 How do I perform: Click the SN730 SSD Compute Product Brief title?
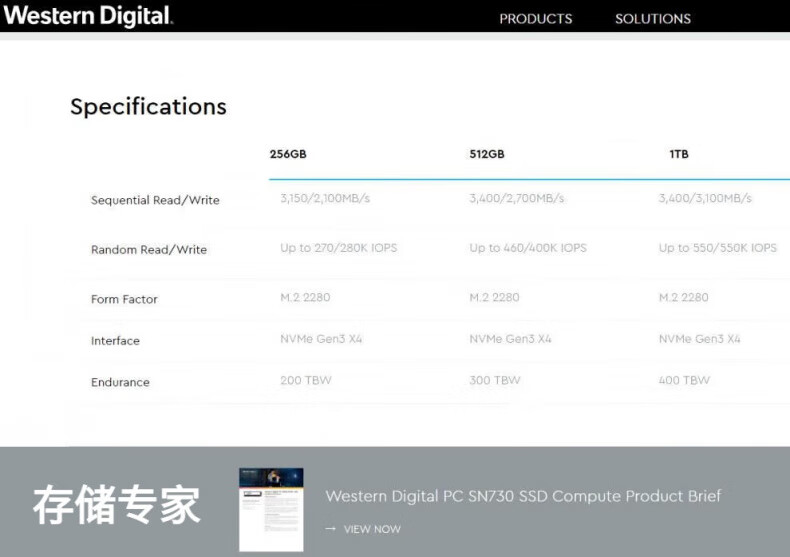coord(523,496)
